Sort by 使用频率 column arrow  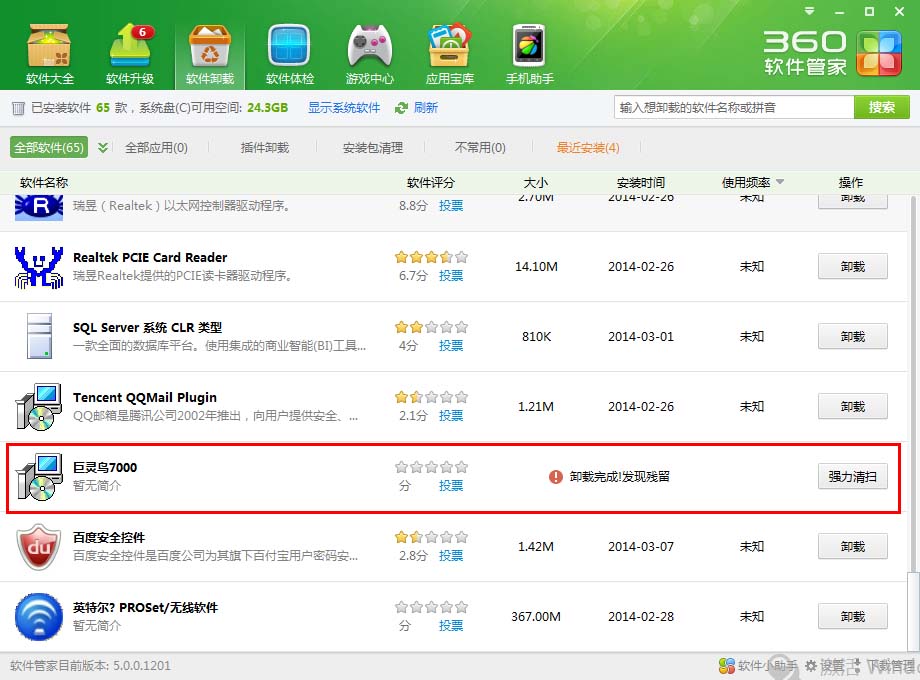click(x=779, y=182)
